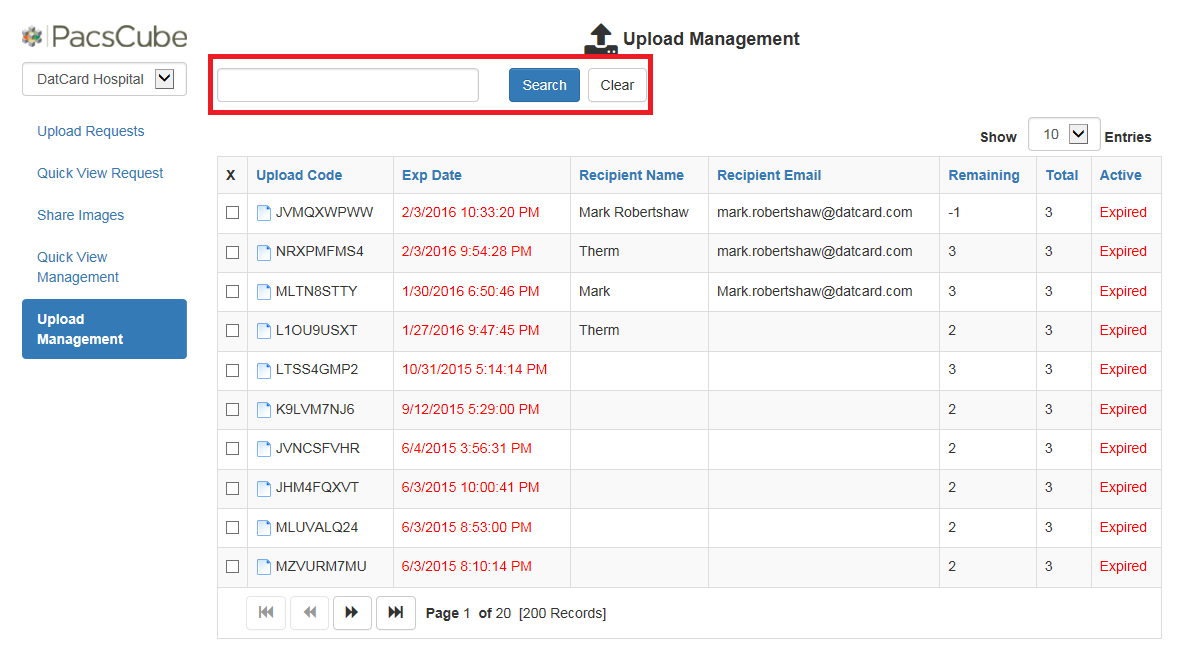This screenshot has height=645, width=1182.
Task: Click the Clear button
Action: click(x=617, y=85)
